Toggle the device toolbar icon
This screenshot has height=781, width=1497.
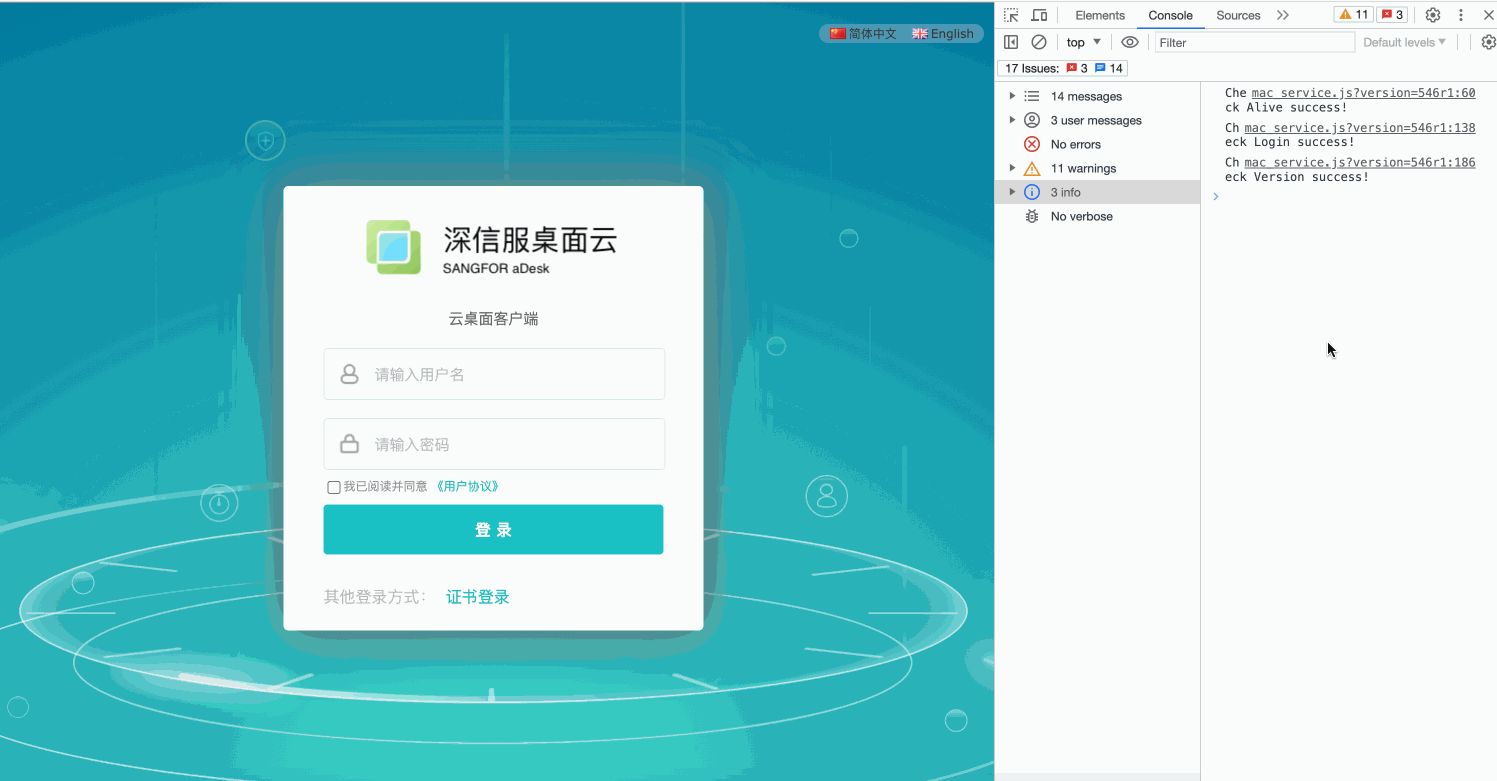tap(1039, 15)
